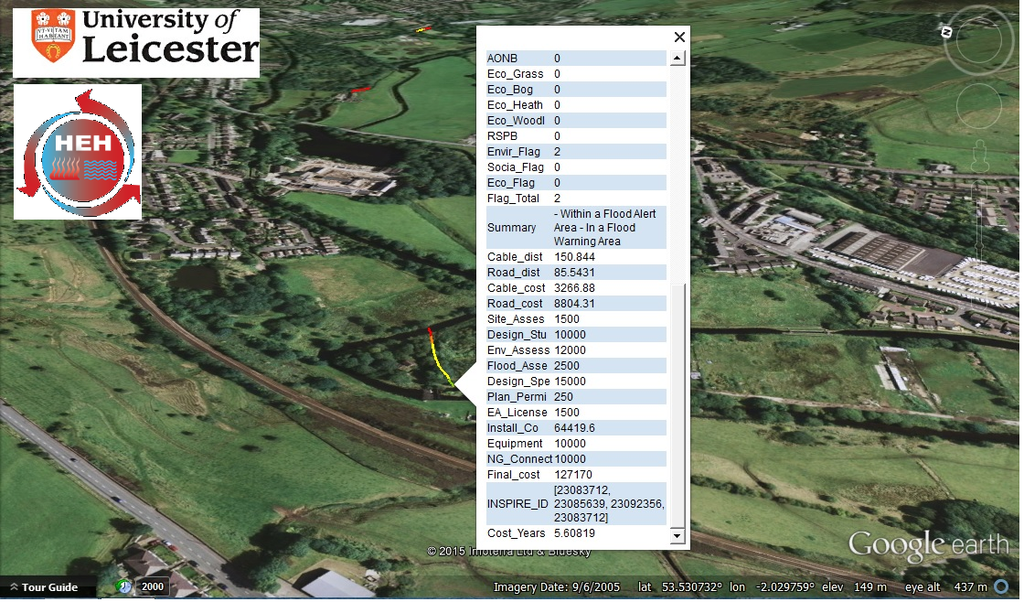1024x602 pixels.
Task: Select the yellow-red path line near the balloon
Action: tap(442, 358)
